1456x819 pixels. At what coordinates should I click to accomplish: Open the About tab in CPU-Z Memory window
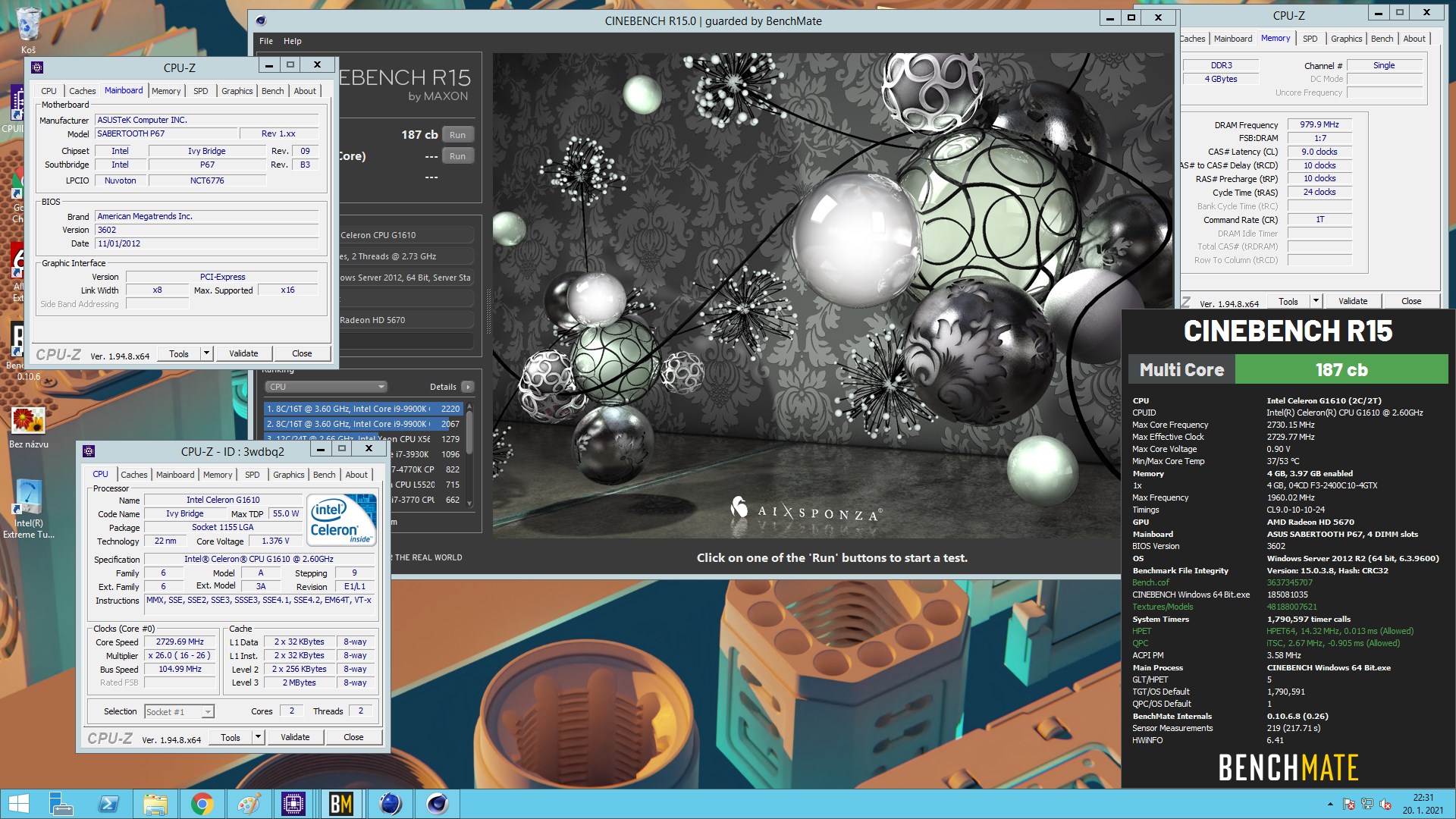pyautogui.click(x=1414, y=39)
